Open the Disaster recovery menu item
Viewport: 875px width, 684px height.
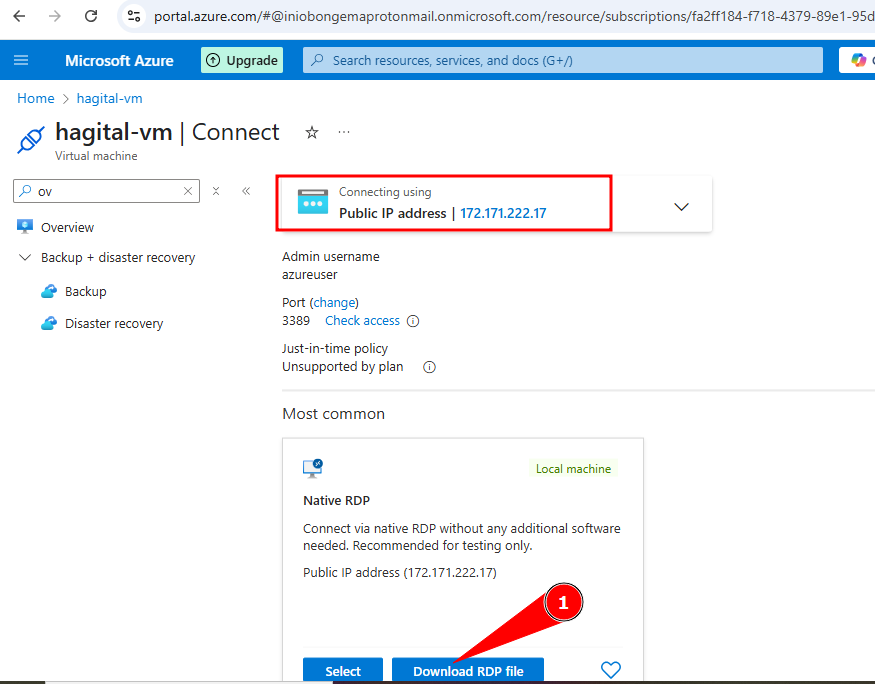[114, 324]
